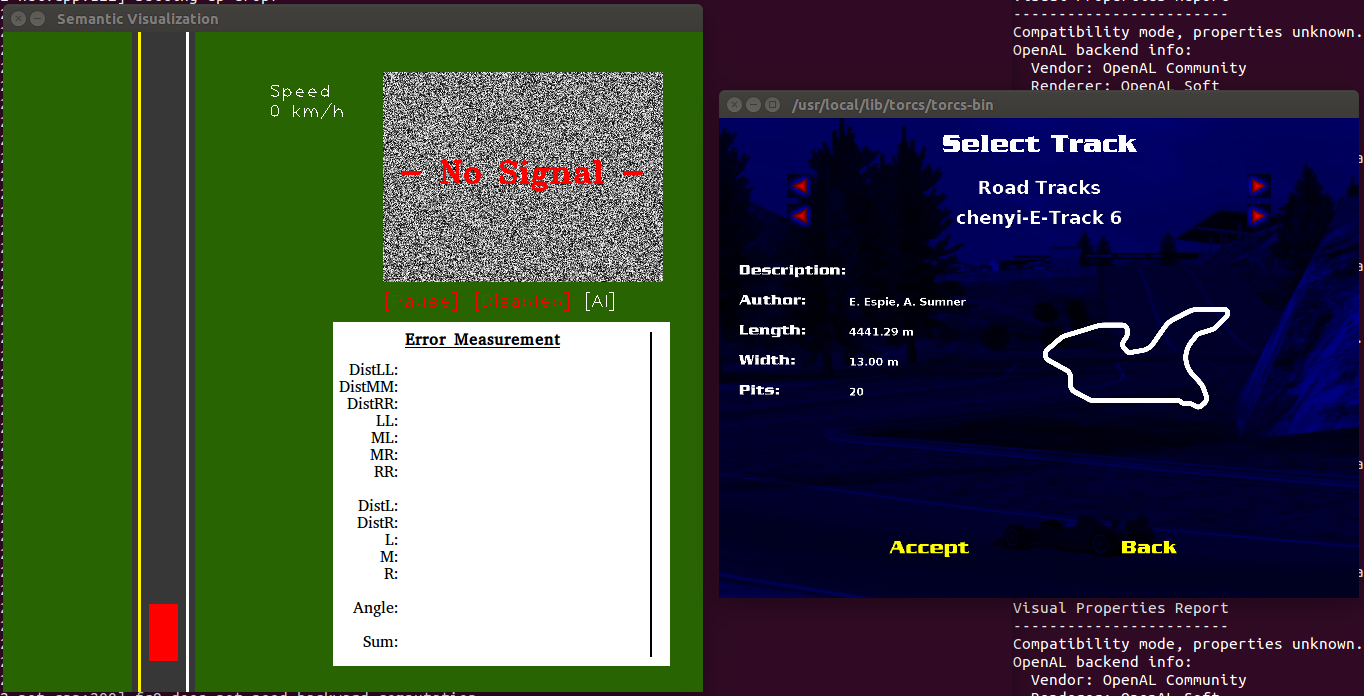This screenshot has width=1364, height=696.
Task: Click the 'DistLL:' row label
Action: [x=373, y=370]
